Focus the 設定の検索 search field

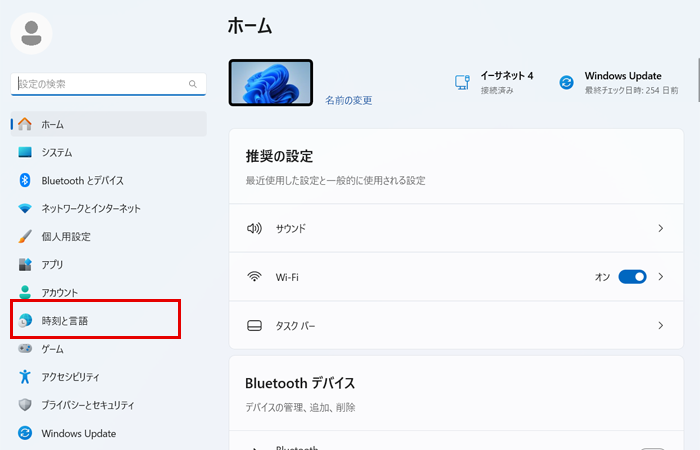(x=108, y=84)
